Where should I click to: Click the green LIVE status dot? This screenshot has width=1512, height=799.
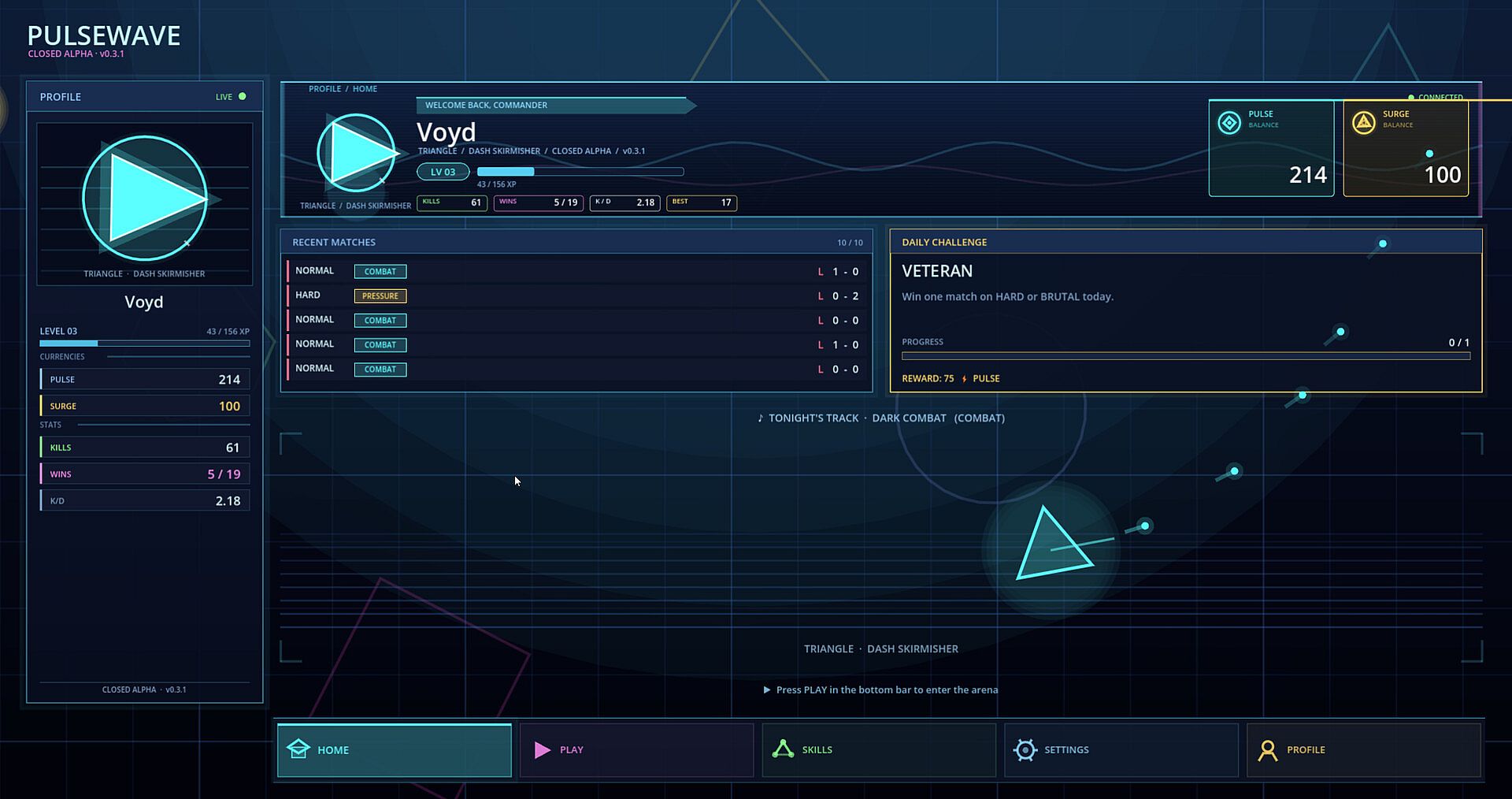pos(243,96)
